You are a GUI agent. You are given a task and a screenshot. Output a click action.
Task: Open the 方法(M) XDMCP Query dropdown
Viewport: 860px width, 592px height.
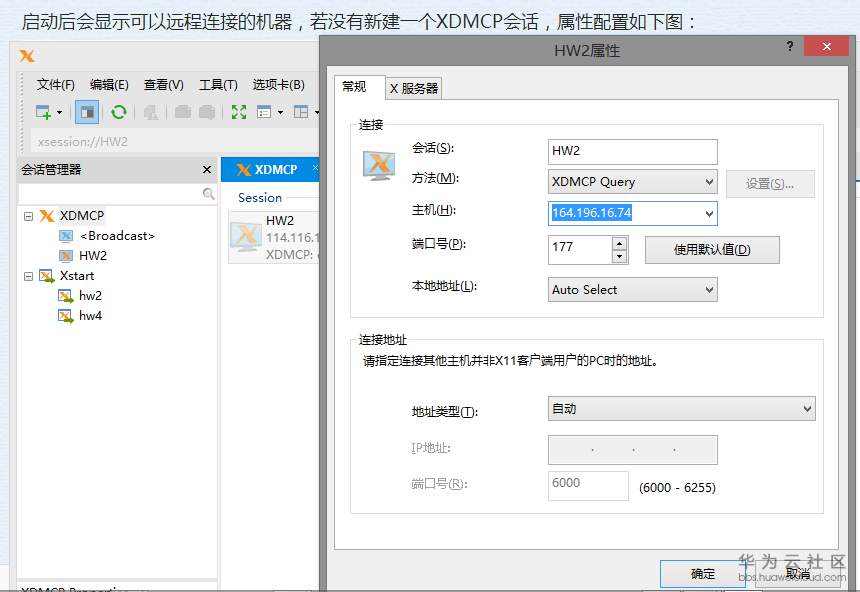[x=632, y=182]
